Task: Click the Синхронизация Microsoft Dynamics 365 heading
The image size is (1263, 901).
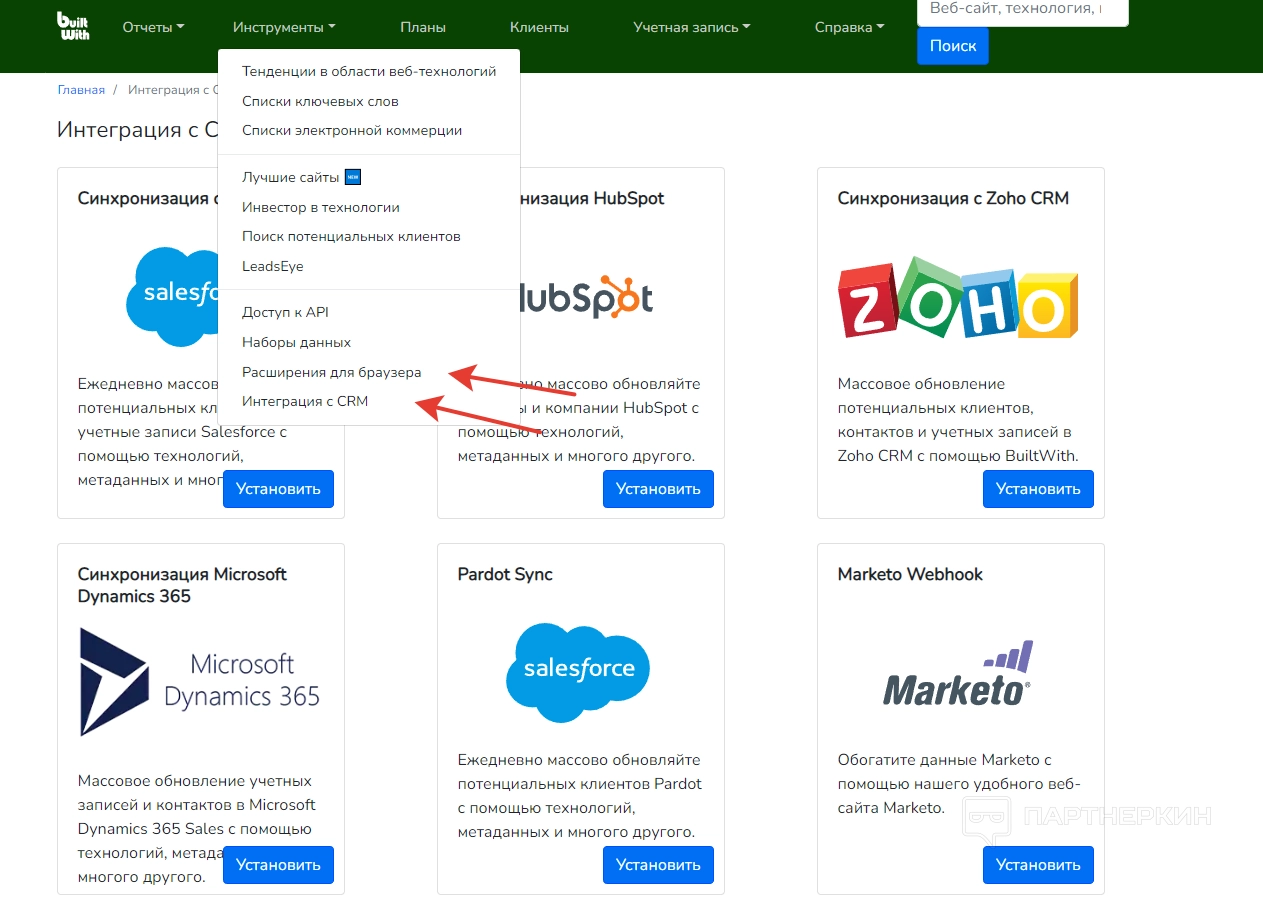Action: tap(182, 585)
